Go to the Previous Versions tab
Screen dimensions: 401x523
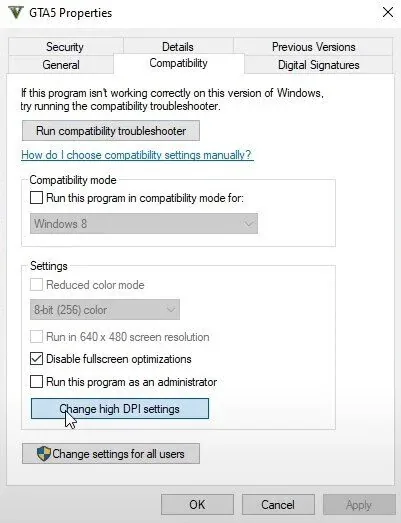pos(314,47)
